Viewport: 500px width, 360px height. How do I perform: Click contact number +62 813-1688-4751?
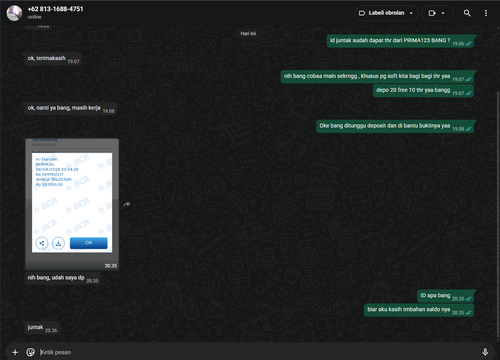coord(55,9)
